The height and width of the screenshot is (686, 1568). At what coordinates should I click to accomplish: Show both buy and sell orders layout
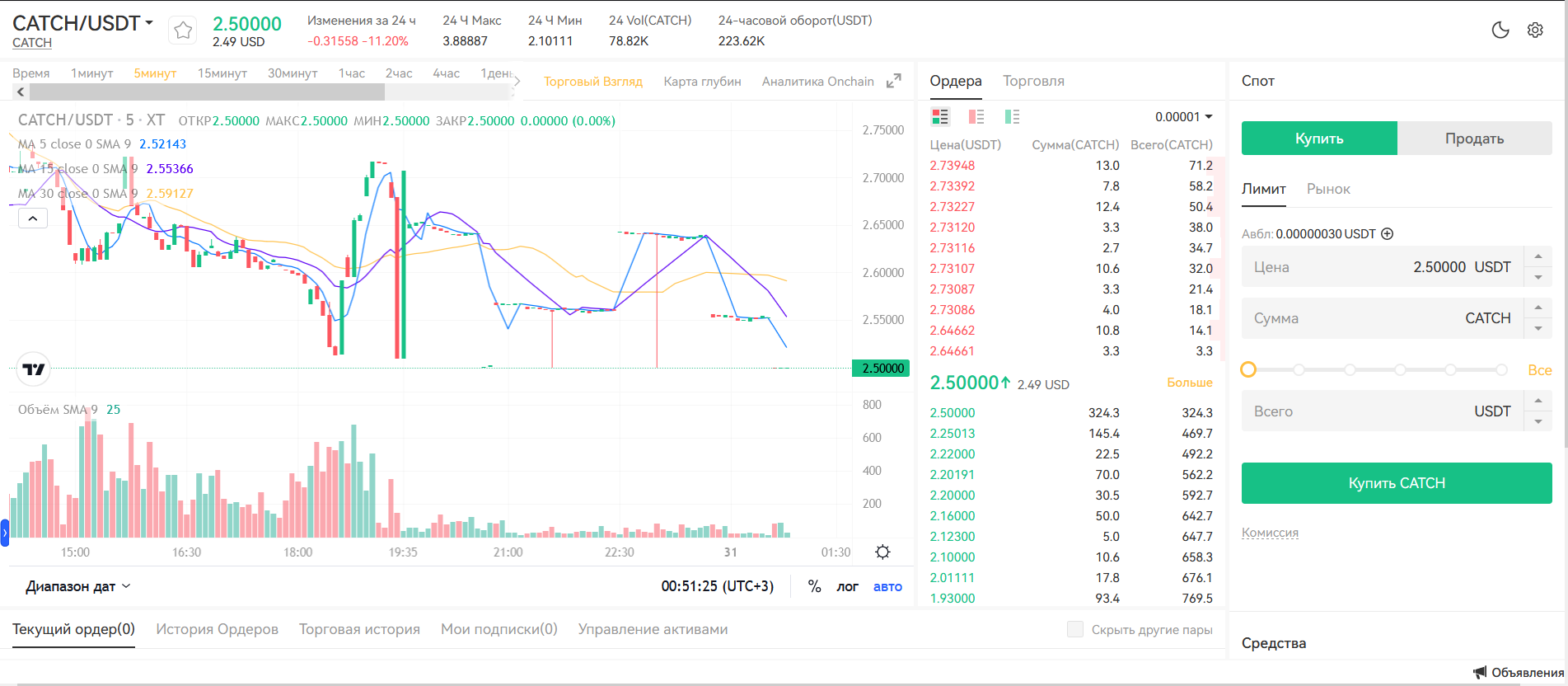coord(940,116)
